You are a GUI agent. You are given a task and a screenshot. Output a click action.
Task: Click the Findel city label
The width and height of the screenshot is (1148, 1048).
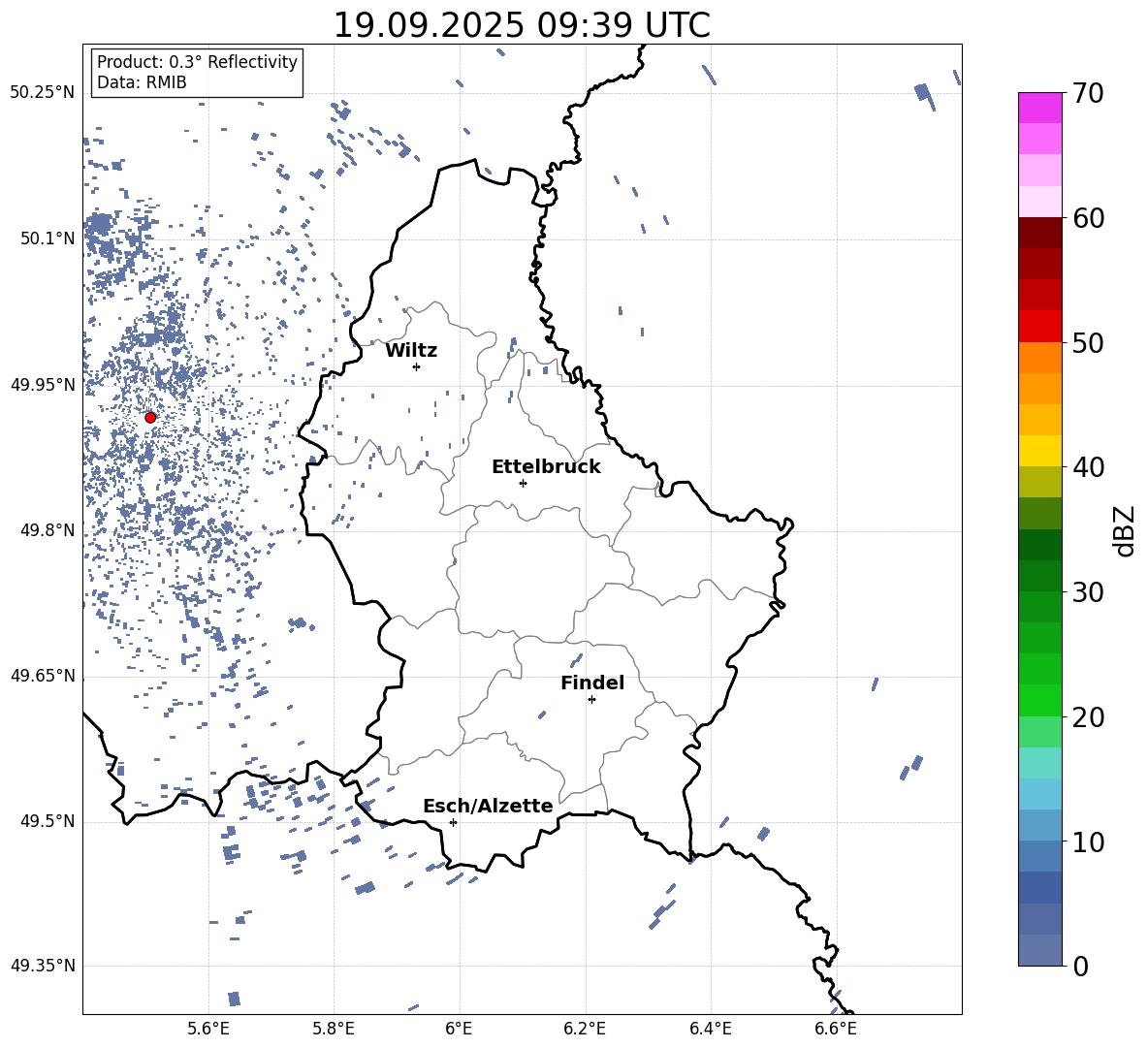(x=592, y=683)
